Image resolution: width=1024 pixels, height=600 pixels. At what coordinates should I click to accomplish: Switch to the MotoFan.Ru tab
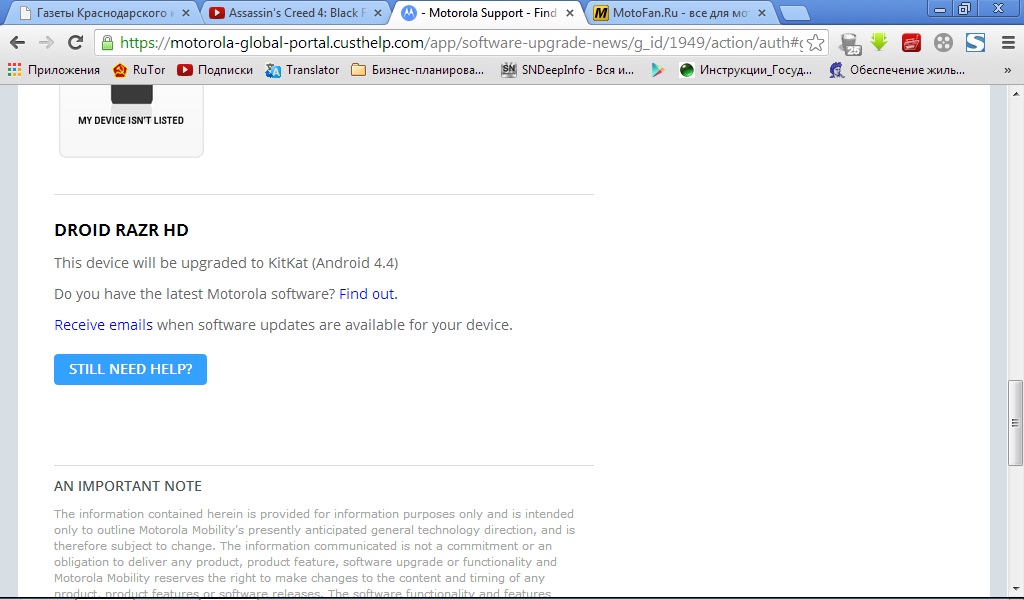coord(681,12)
